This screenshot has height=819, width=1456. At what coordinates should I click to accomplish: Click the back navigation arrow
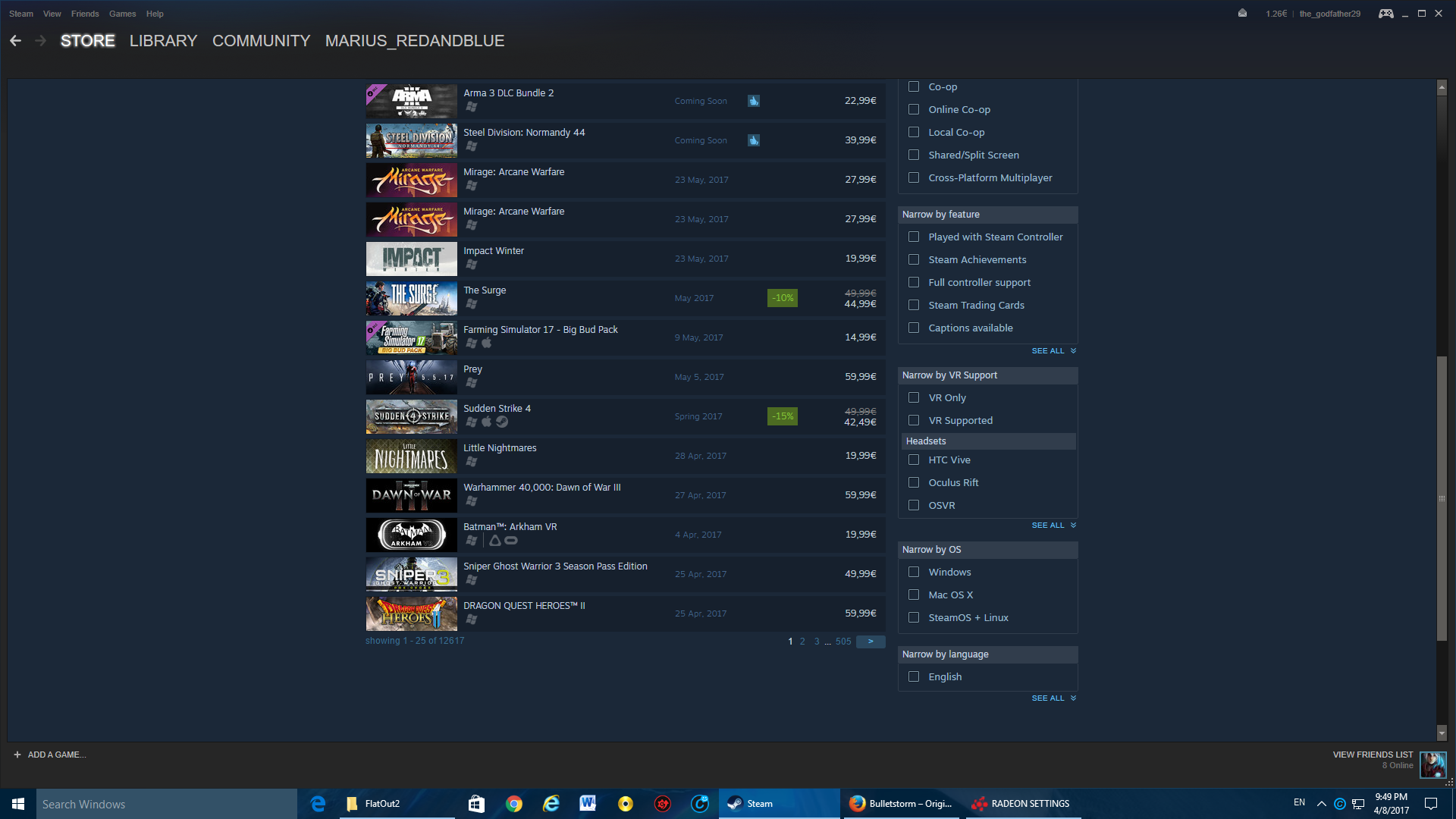[x=15, y=41]
